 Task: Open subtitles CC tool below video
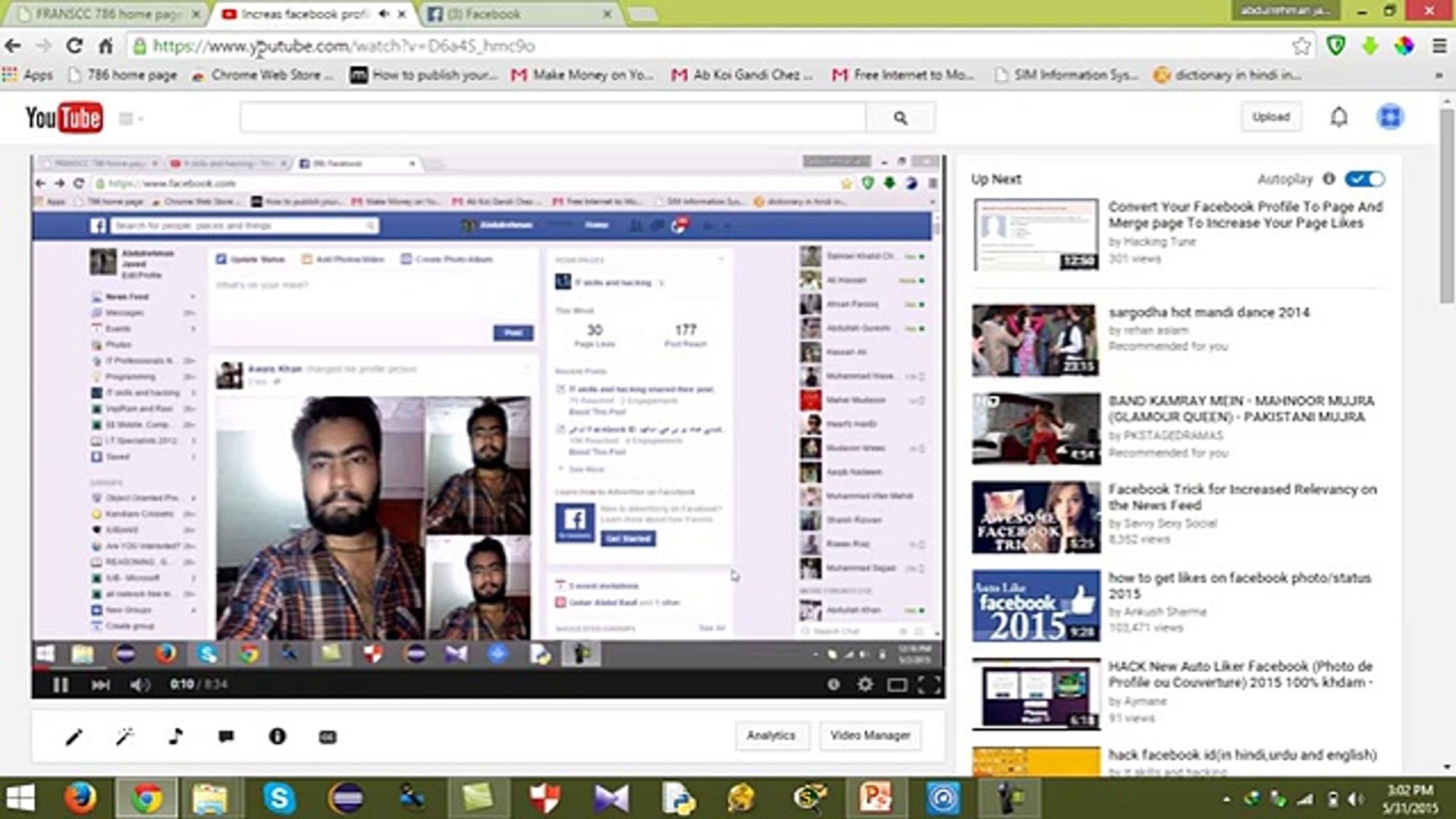click(x=328, y=737)
